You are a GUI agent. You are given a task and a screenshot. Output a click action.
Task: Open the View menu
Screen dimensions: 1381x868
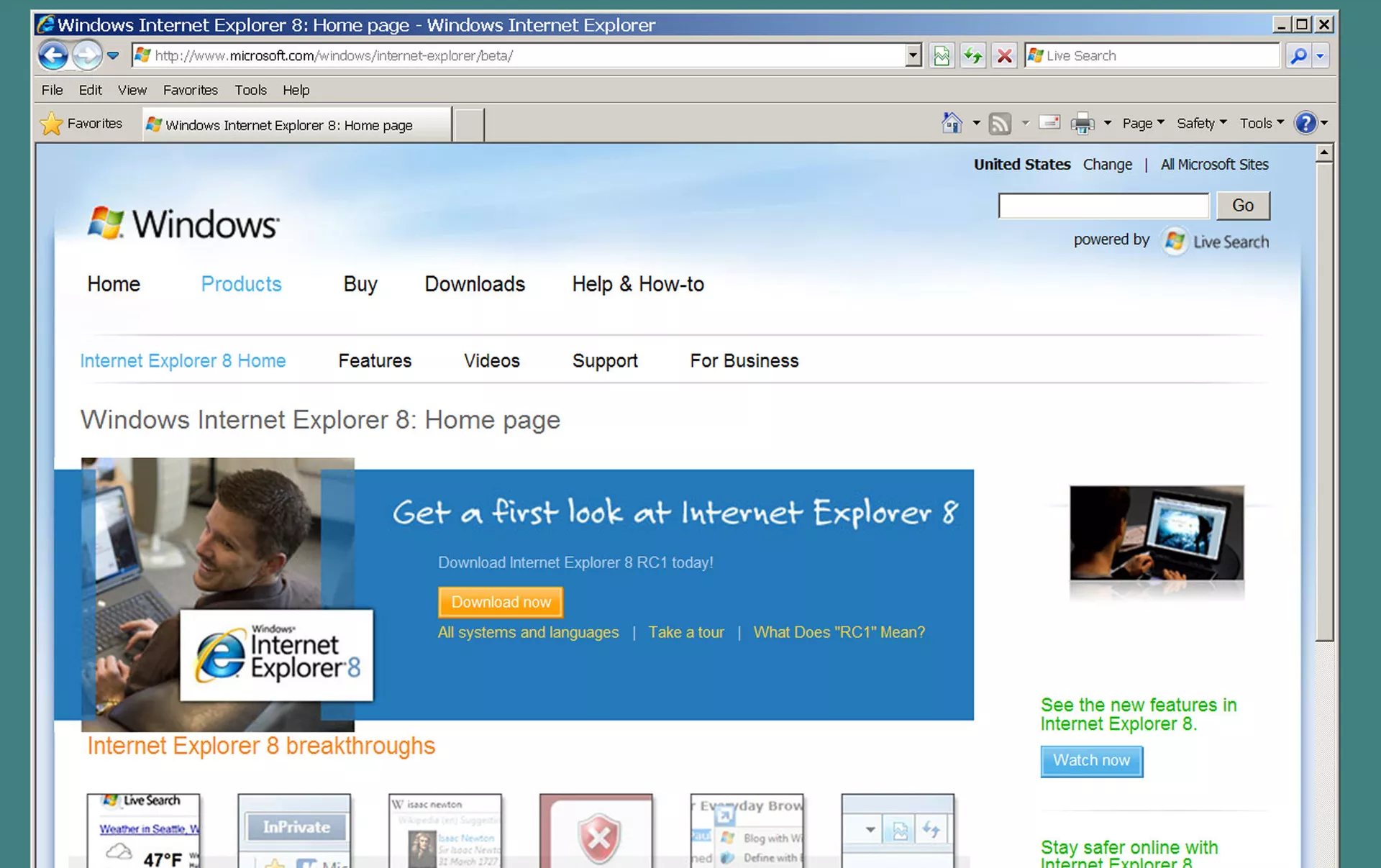pyautogui.click(x=132, y=90)
